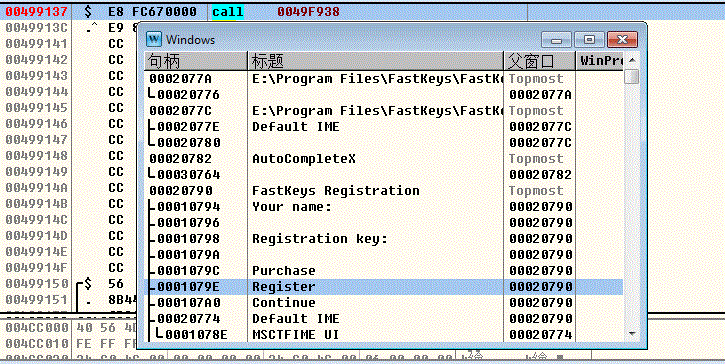Screen dimensions: 725x364
Task: Click parent value 0002077A
Action: [x=541, y=95]
